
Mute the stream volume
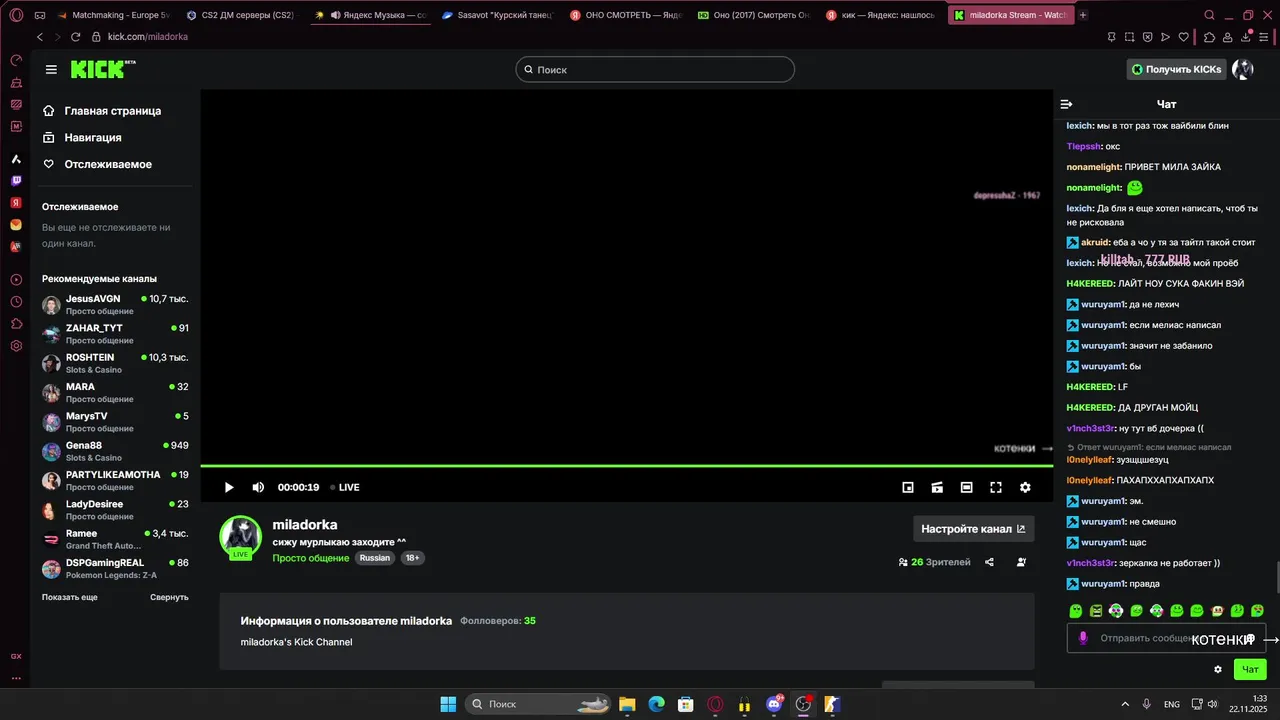click(258, 487)
